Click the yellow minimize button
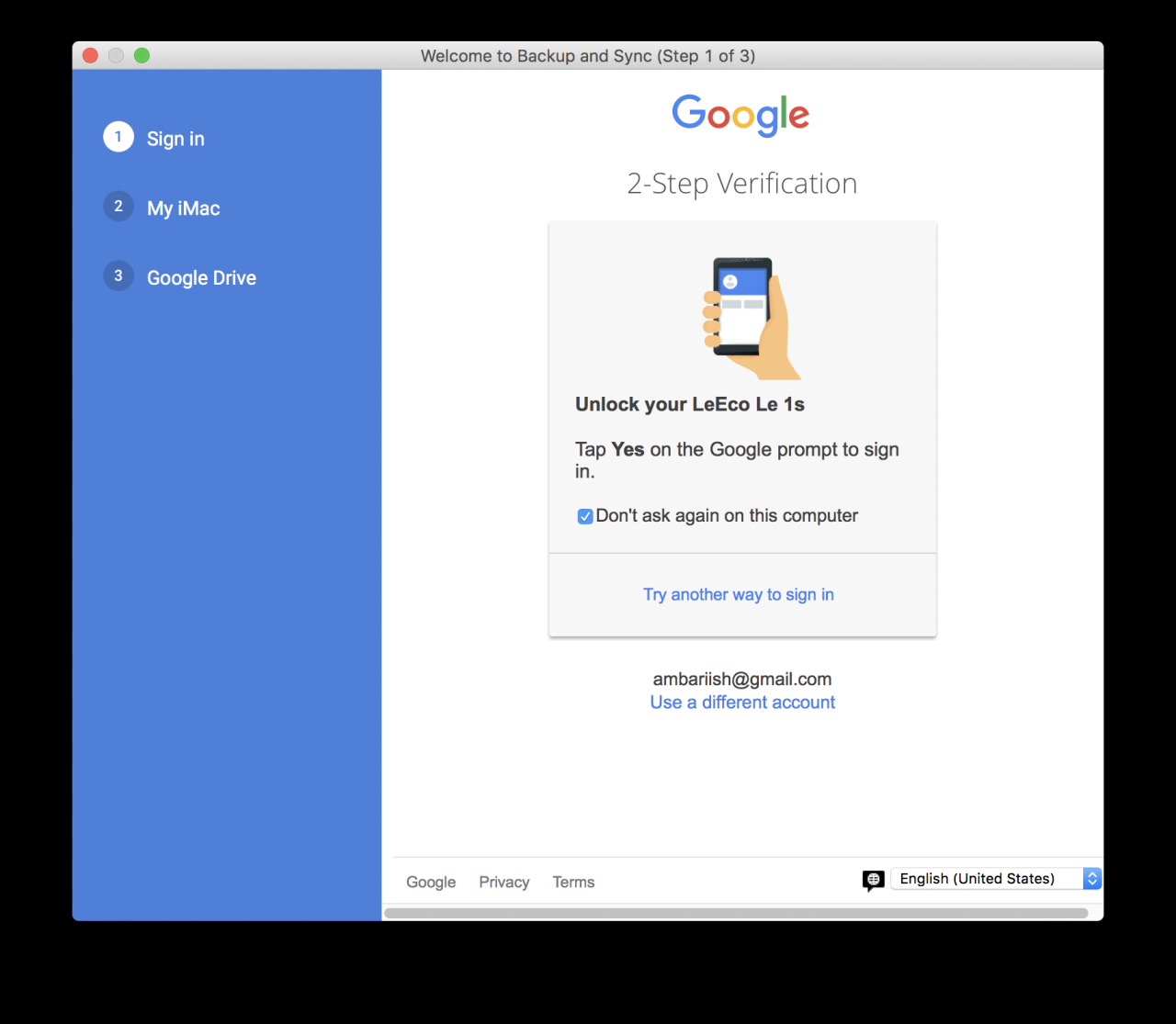The width and height of the screenshot is (1176, 1024). (x=116, y=55)
